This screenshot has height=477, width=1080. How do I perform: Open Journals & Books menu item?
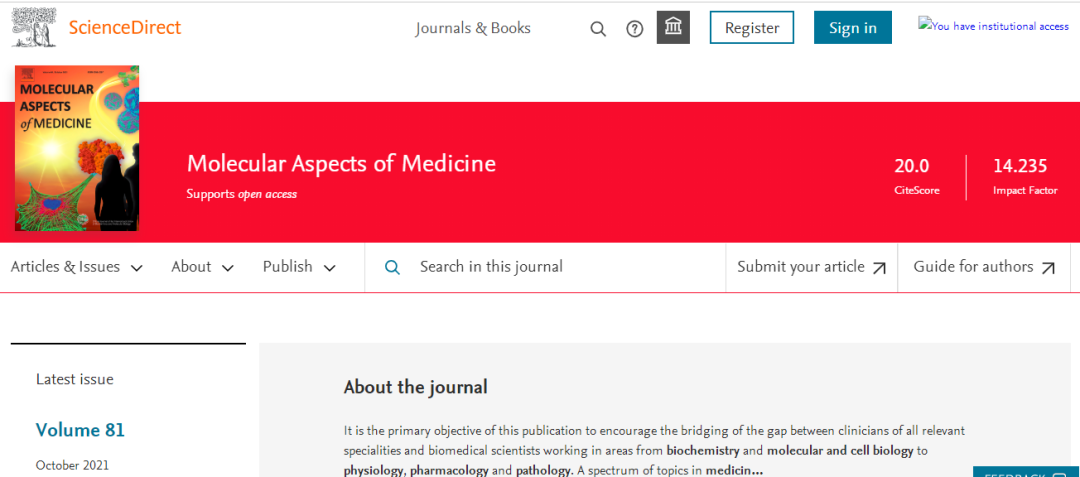pos(473,28)
